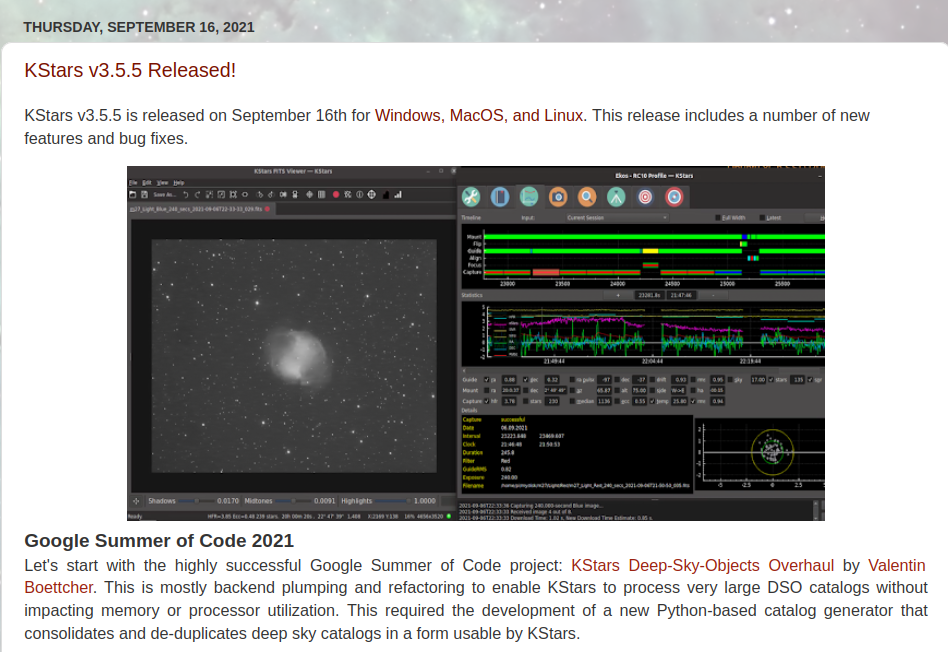Open the Edit menu in FITS Viewer
Image resolution: width=948 pixels, height=652 pixels.
(x=147, y=183)
